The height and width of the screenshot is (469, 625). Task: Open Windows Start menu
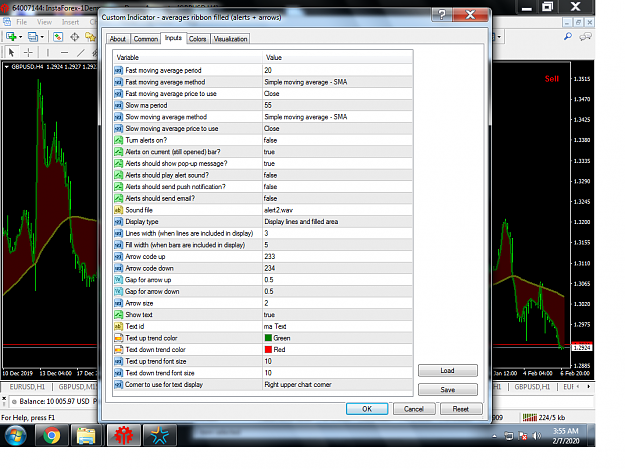click(x=16, y=435)
